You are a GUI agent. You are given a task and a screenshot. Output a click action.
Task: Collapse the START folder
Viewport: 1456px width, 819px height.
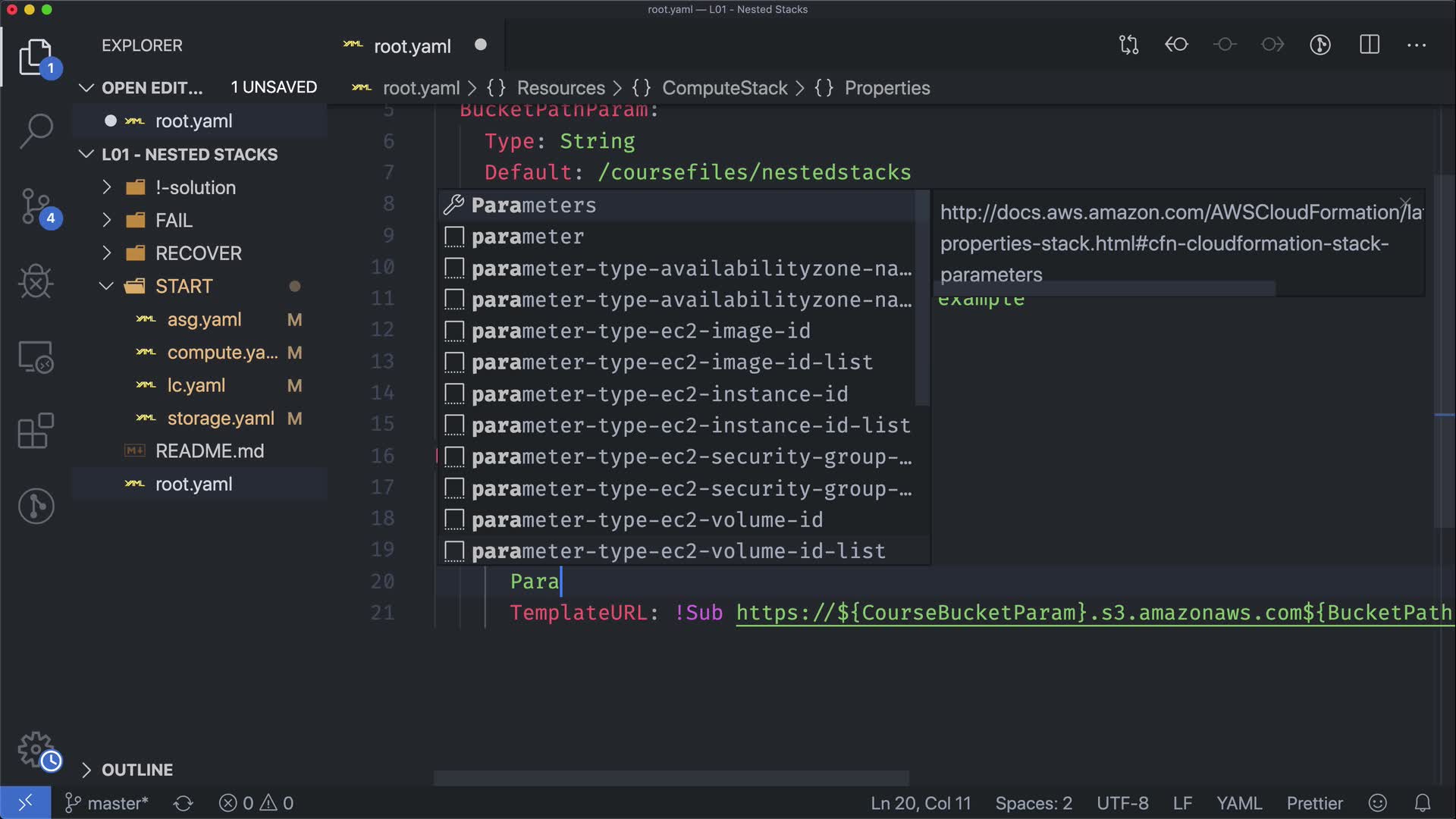(184, 286)
